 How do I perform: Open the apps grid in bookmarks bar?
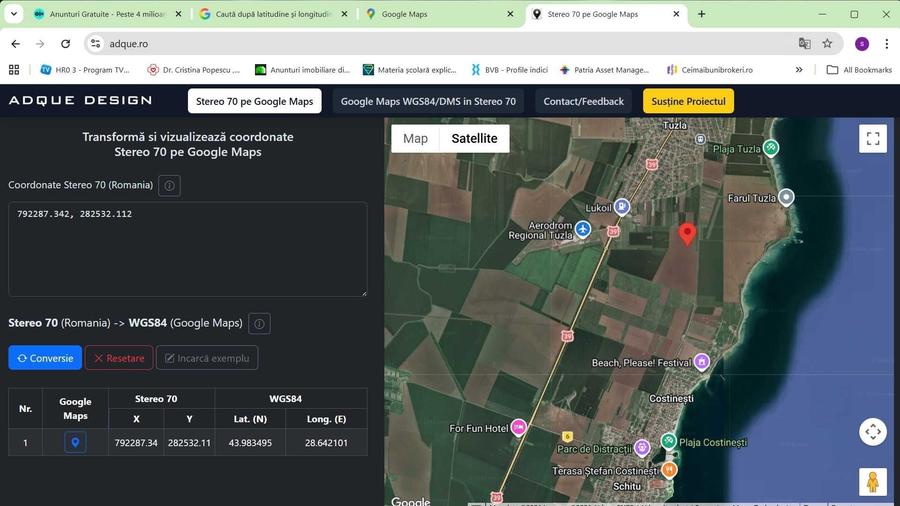coord(14,70)
